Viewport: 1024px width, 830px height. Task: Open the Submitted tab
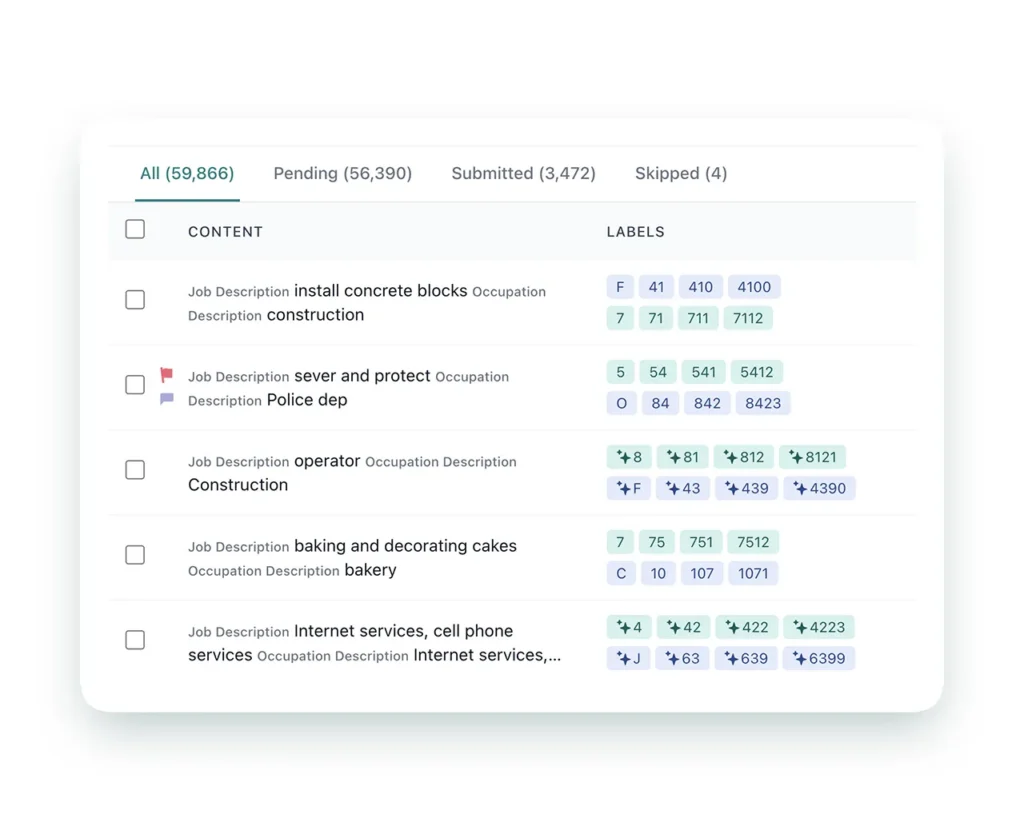click(x=523, y=173)
